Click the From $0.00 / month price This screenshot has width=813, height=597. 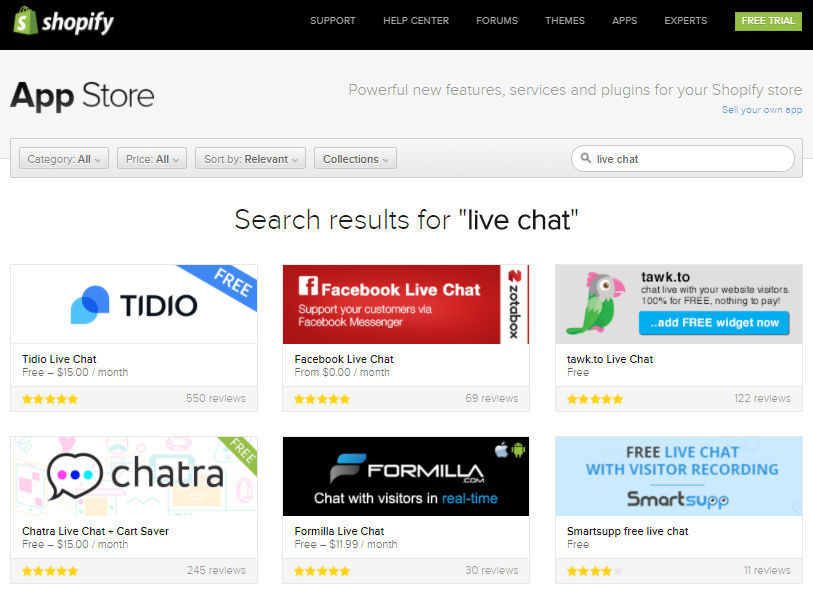tap(342, 372)
